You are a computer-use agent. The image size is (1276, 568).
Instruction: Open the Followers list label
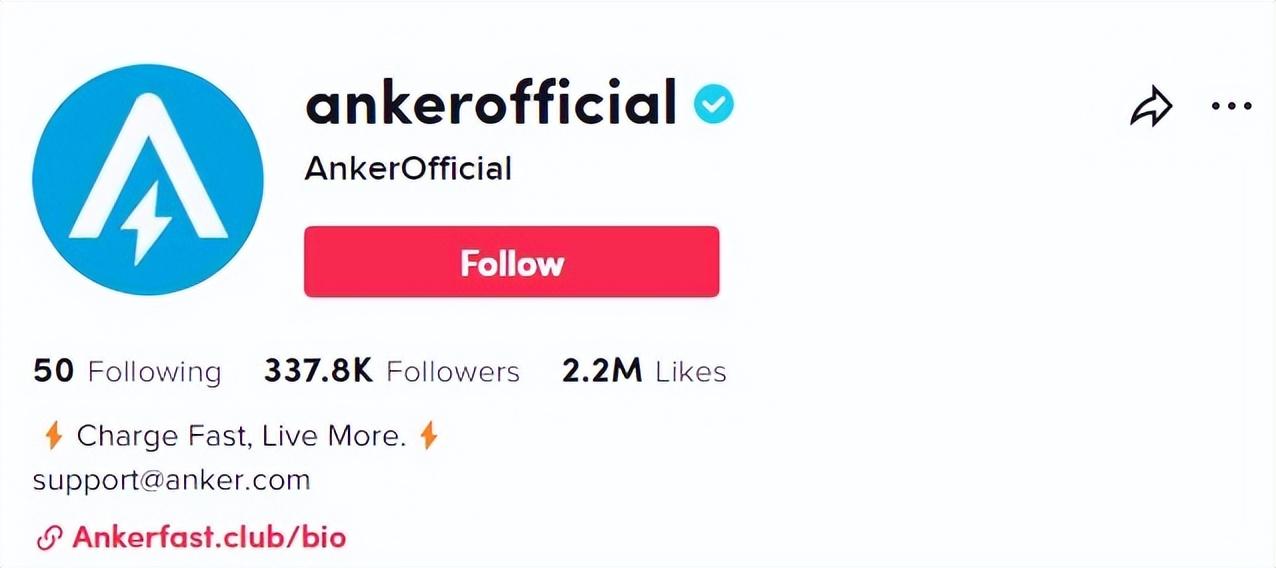click(453, 372)
